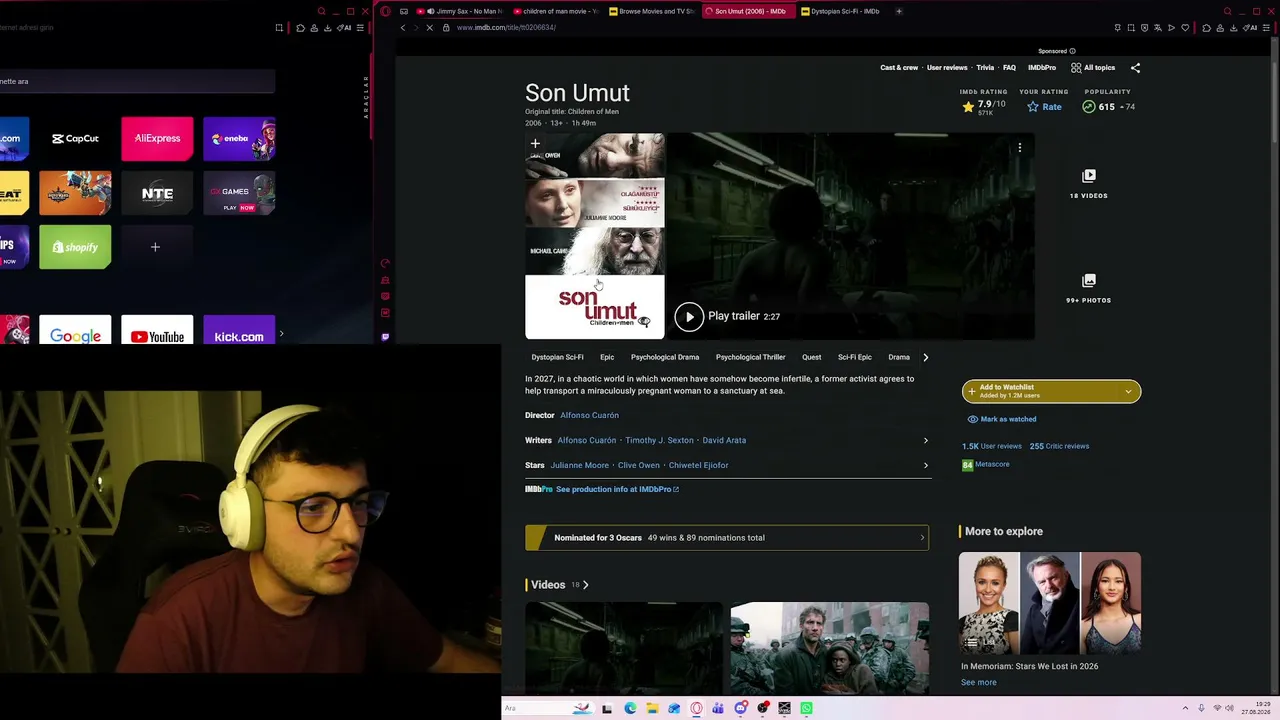Open the FAQ link

click(1009, 68)
